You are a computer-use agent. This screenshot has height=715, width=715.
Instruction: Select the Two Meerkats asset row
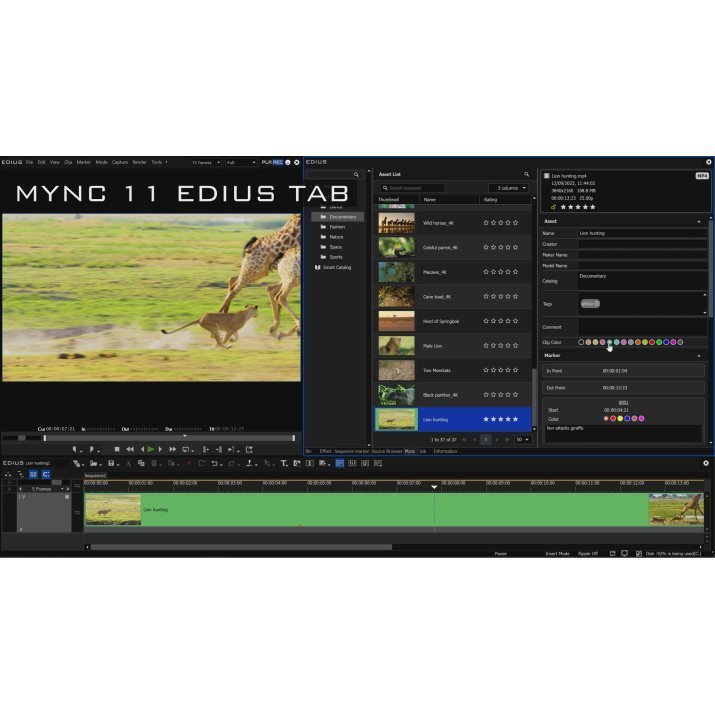pos(453,370)
